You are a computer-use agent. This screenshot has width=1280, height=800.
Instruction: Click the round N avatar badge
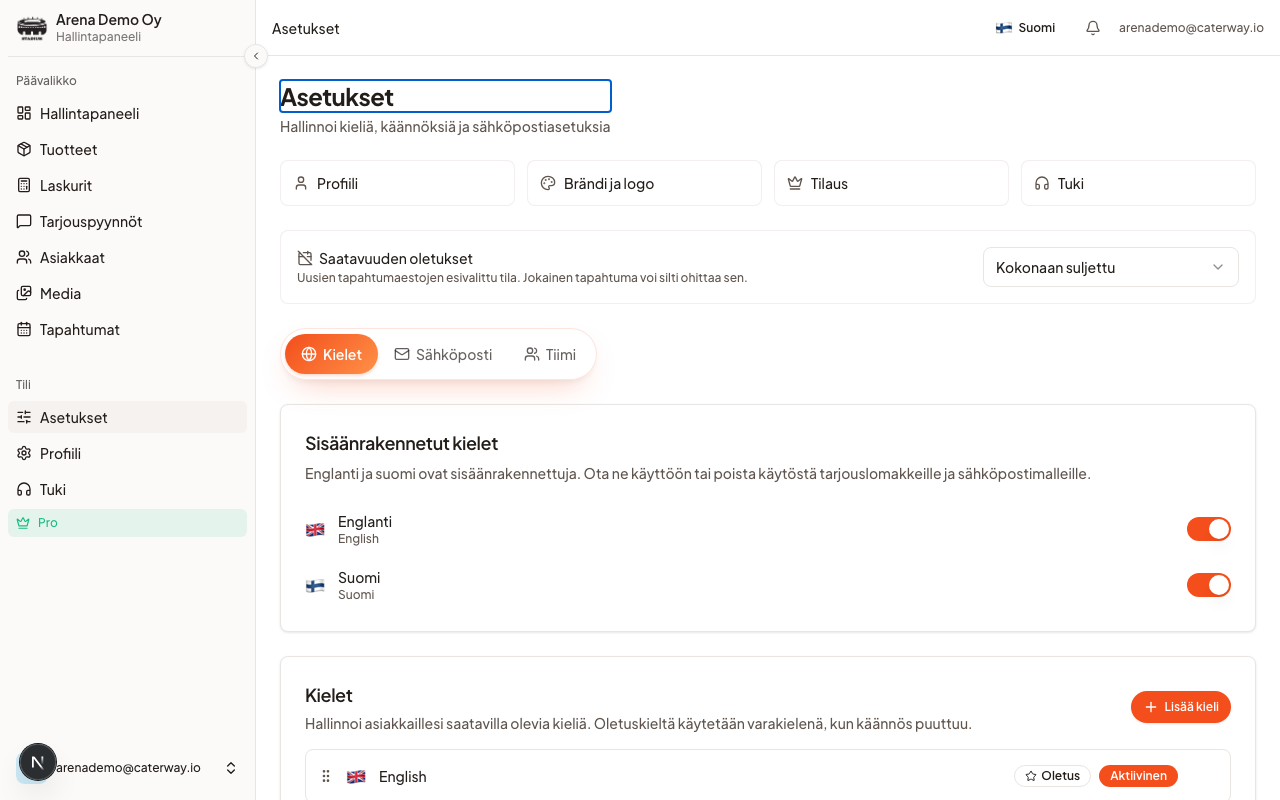tap(38, 762)
